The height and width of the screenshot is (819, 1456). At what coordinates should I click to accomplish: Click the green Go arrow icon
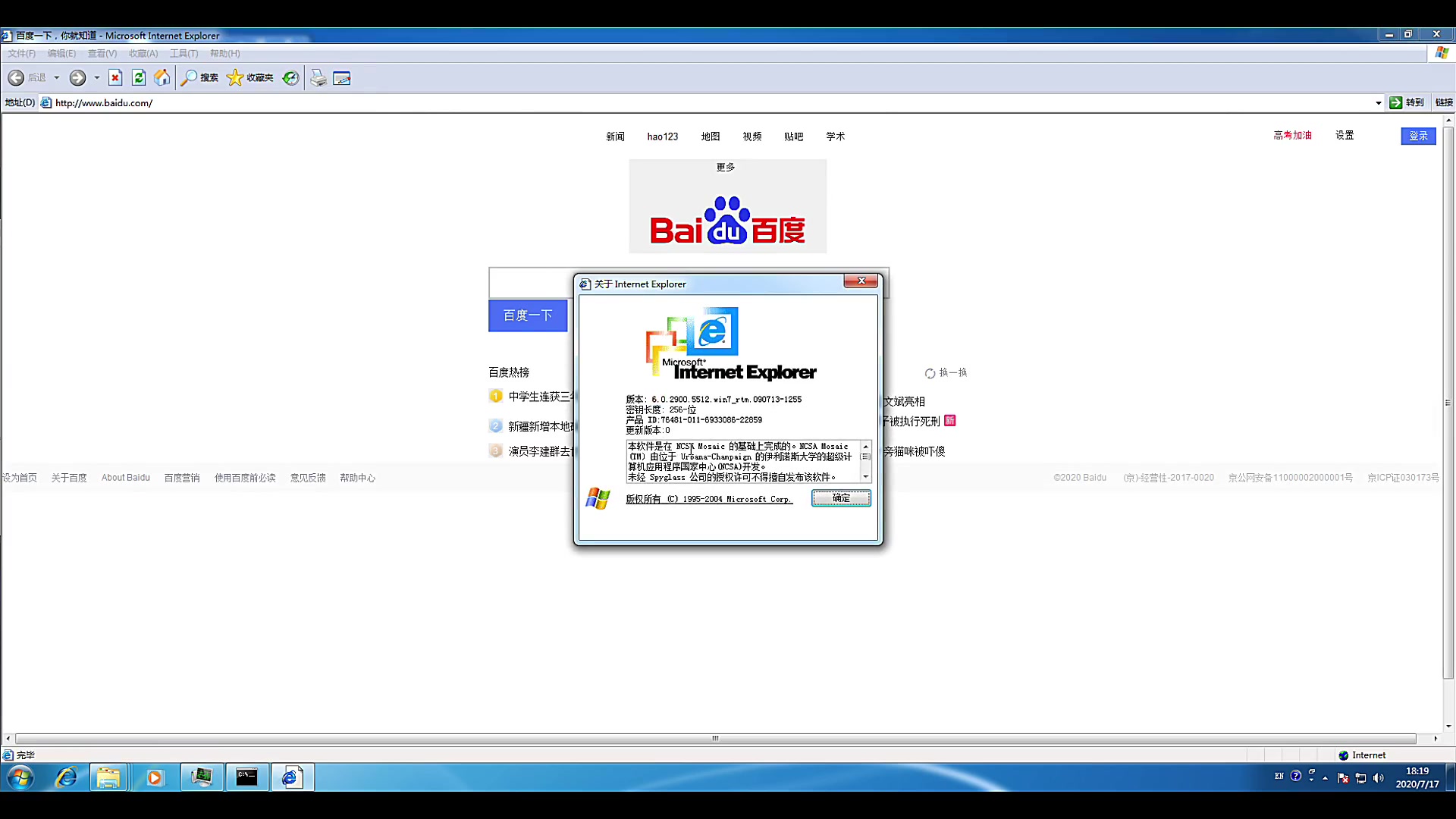click(x=1395, y=102)
